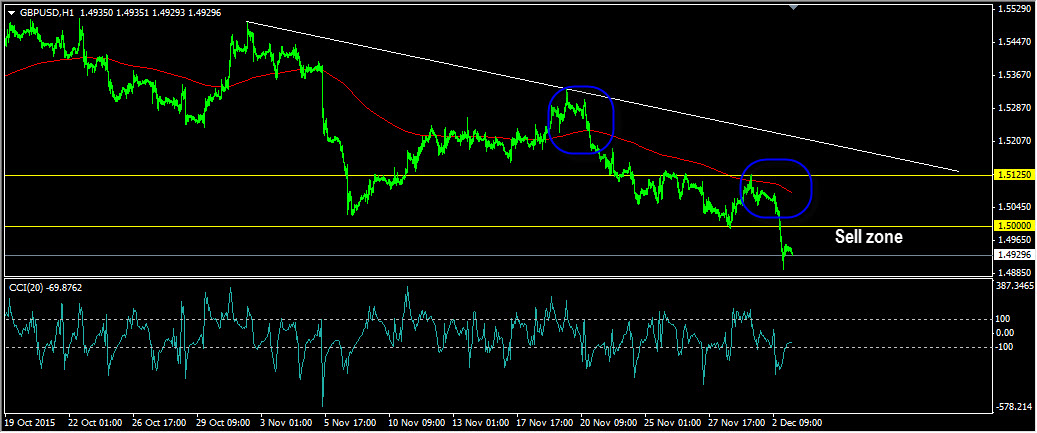This screenshot has height=433, width=1037.
Task: Click the '10 Nov 09:00' time label
Action: pyautogui.click(x=416, y=422)
